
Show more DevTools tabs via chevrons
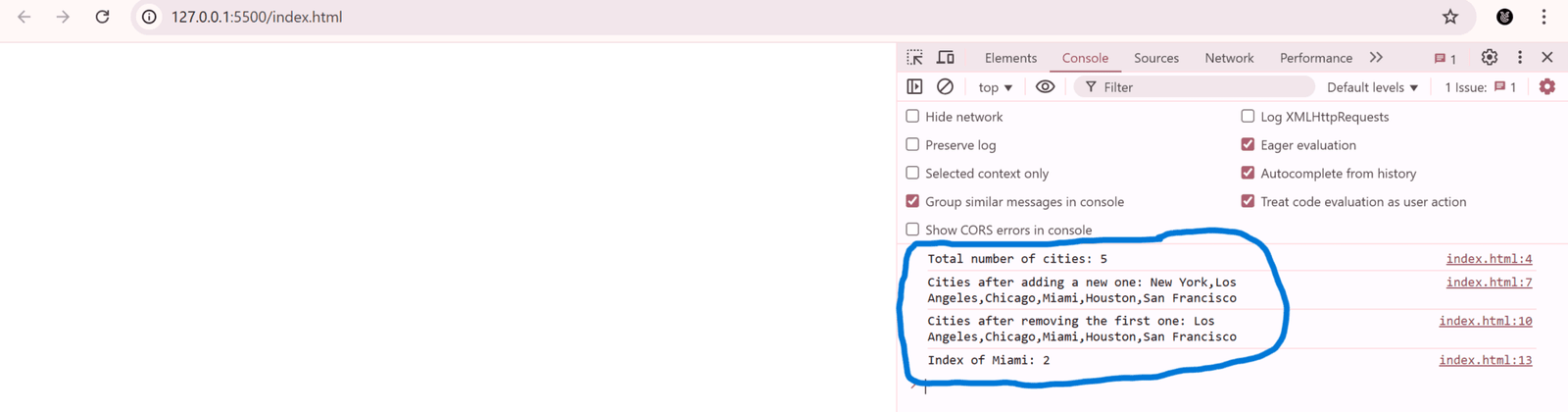click(x=1376, y=58)
